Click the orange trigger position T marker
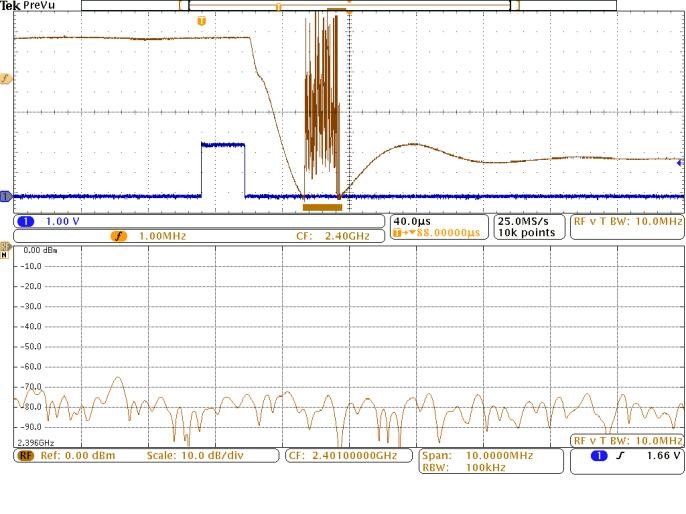Viewport: 686px width, 514px height. pyautogui.click(x=202, y=20)
